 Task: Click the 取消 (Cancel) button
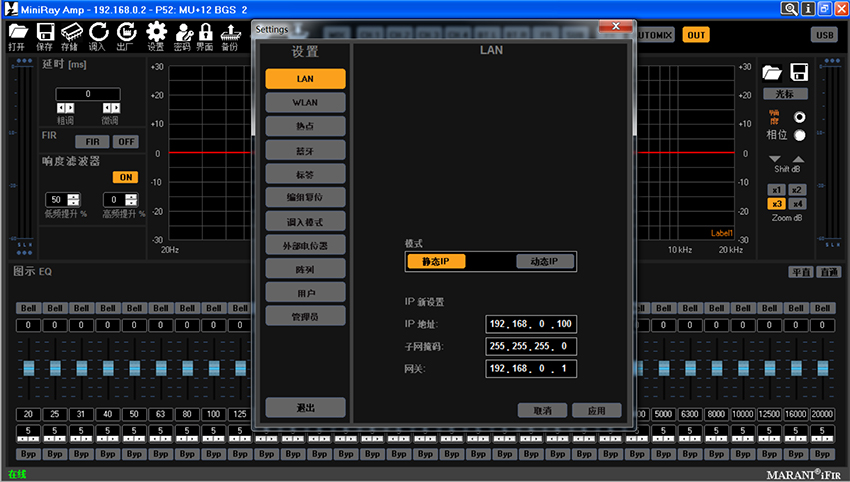pyautogui.click(x=543, y=410)
